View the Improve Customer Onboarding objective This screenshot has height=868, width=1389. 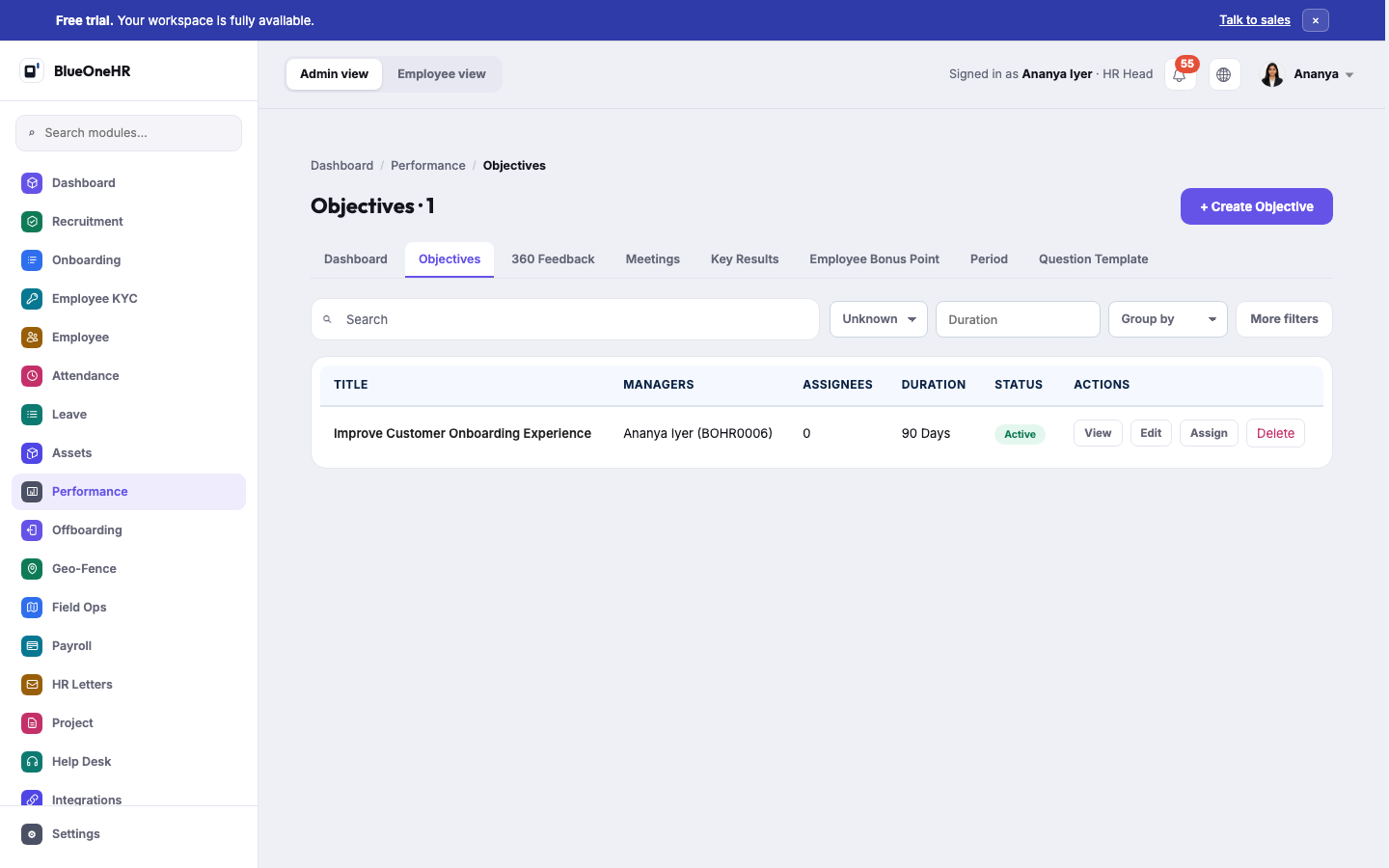pos(1098,433)
